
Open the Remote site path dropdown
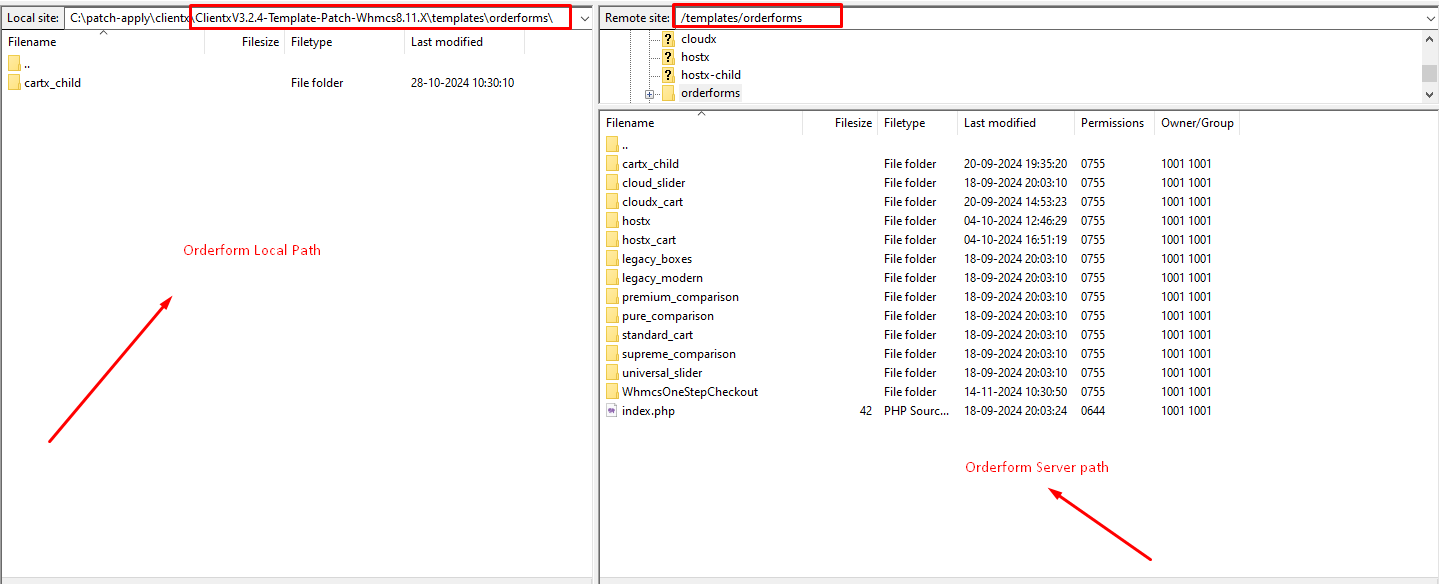1430,18
